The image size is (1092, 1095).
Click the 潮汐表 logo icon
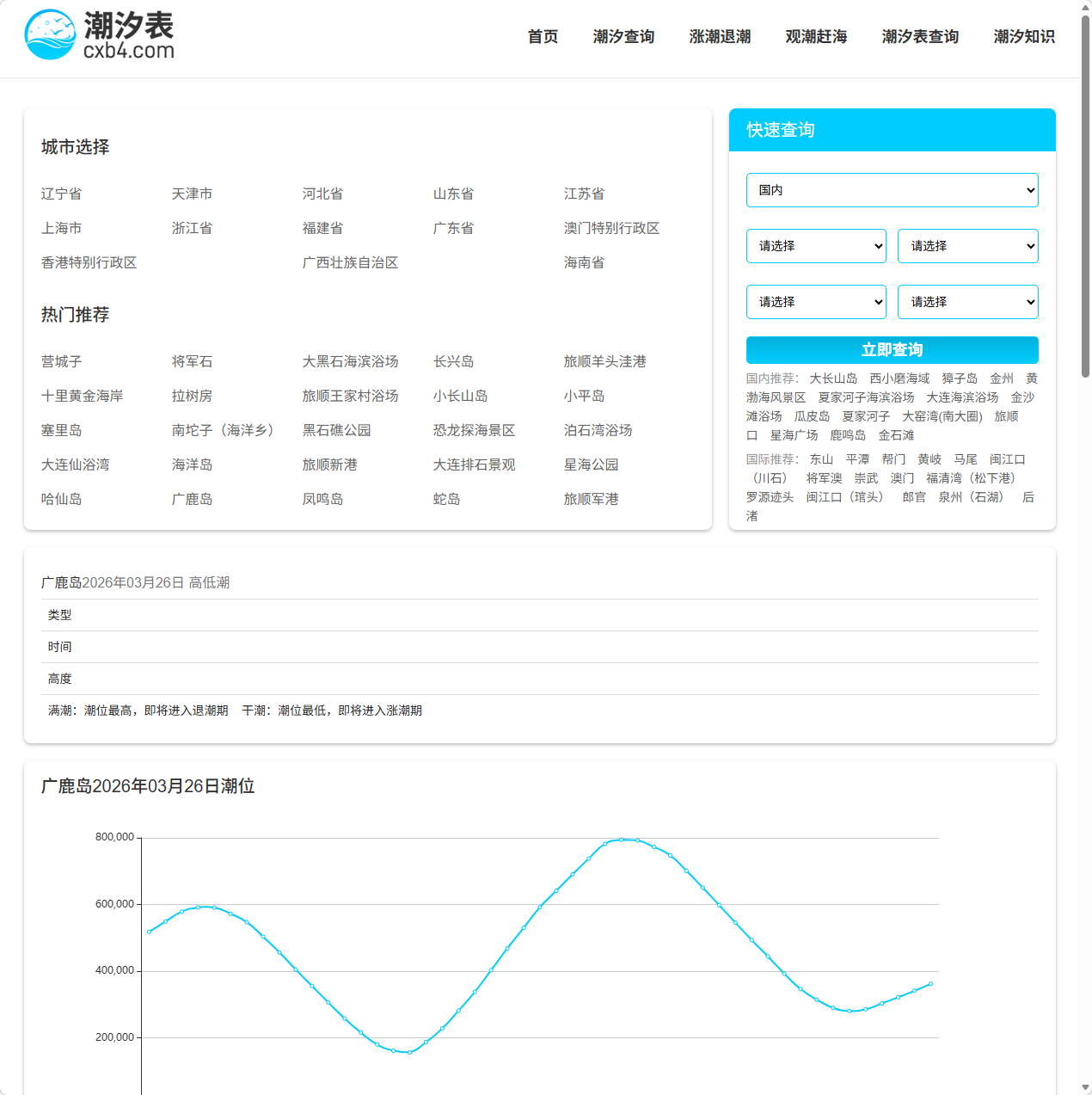point(50,35)
